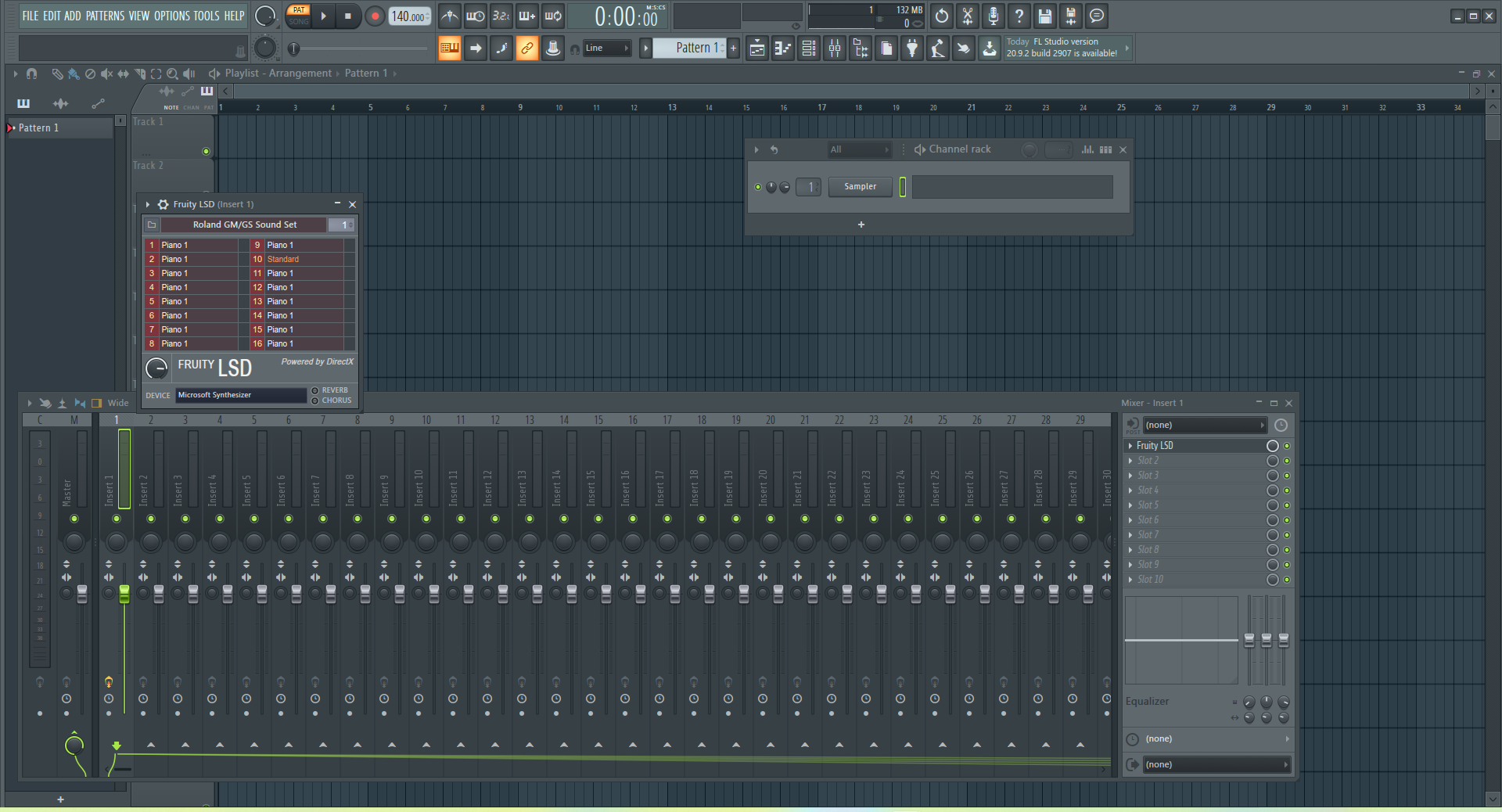Image resolution: width=1502 pixels, height=812 pixels.
Task: Click the red Record button
Action: (x=375, y=16)
